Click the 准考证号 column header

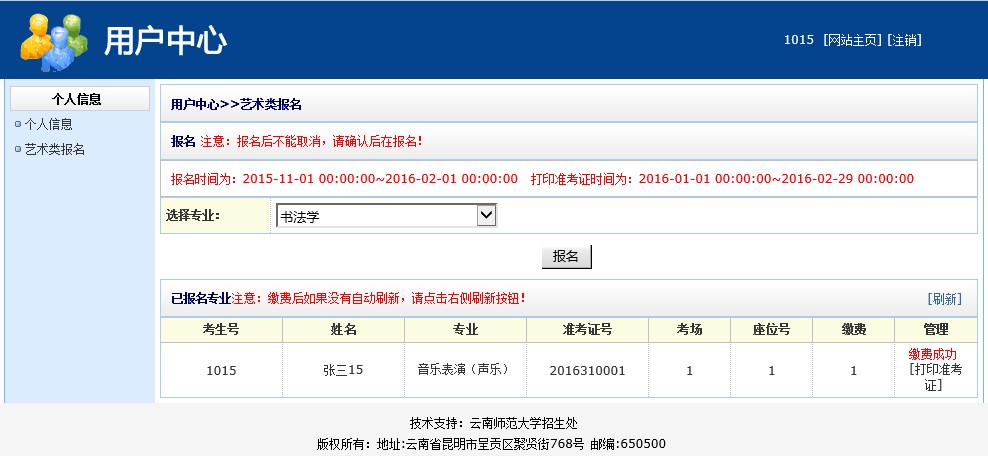[587, 330]
